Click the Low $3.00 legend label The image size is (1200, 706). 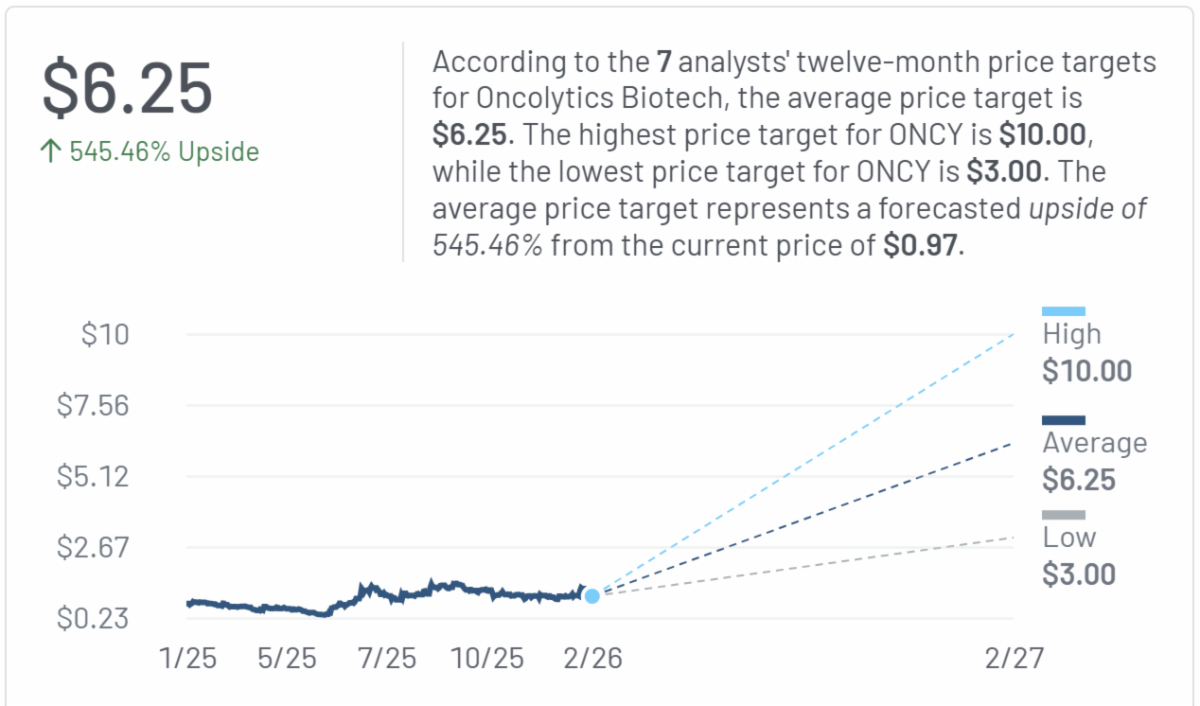tap(1078, 556)
